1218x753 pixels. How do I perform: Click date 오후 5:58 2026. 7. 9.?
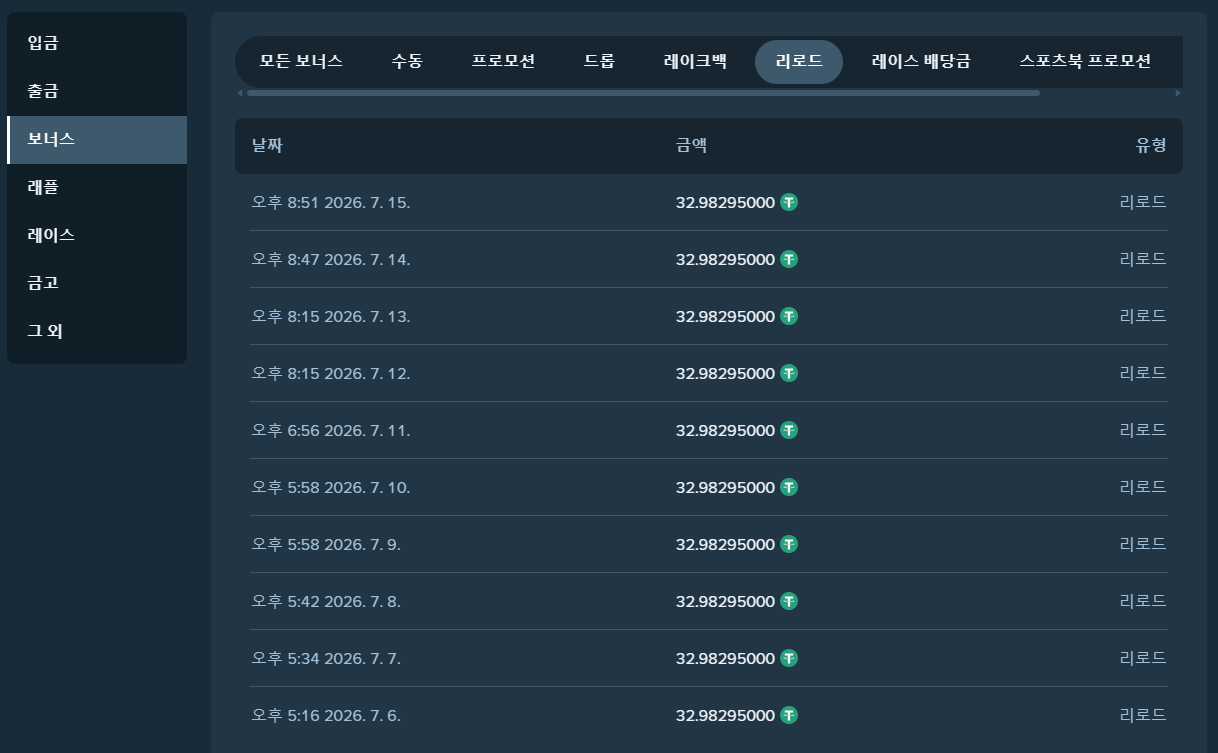[326, 544]
